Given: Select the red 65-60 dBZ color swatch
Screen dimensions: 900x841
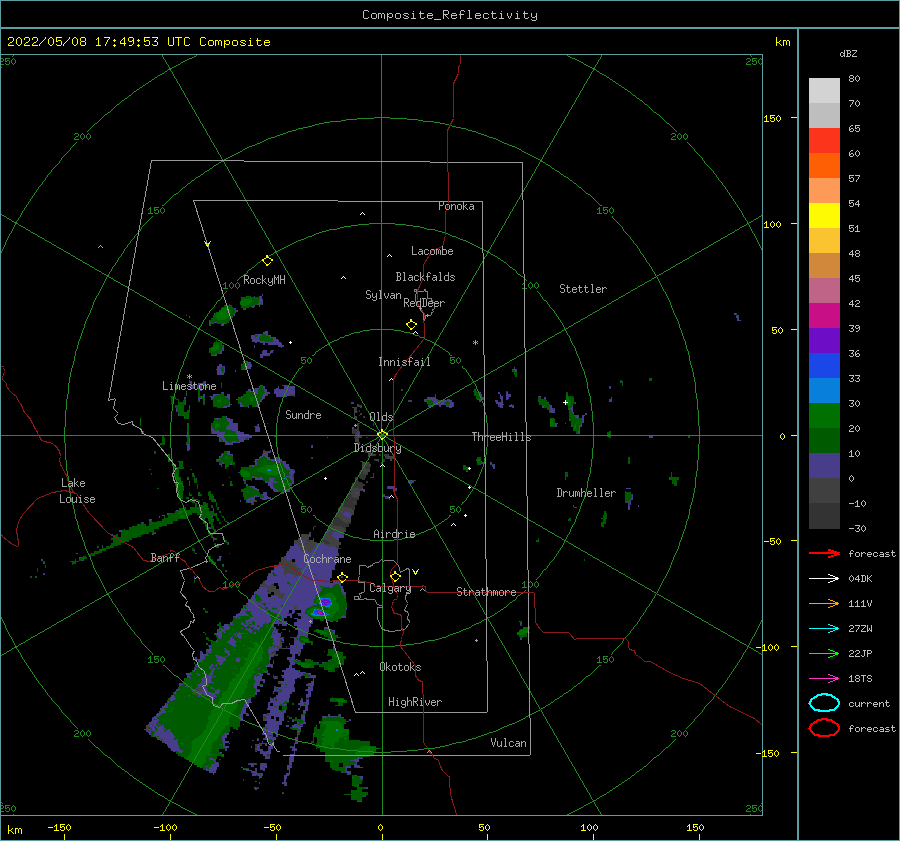Looking at the screenshot, I should (x=824, y=141).
